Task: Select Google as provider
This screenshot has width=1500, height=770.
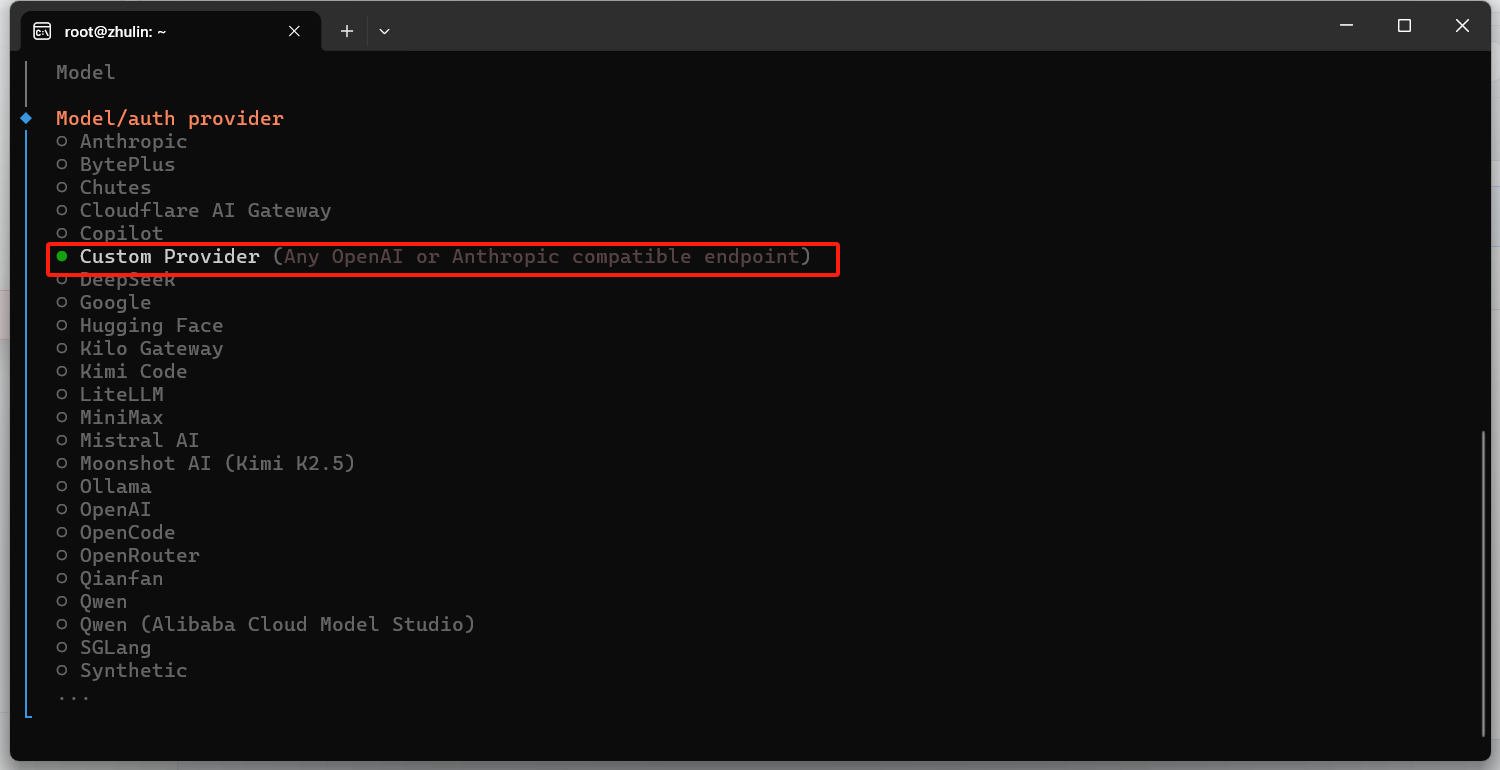Action: (104, 303)
